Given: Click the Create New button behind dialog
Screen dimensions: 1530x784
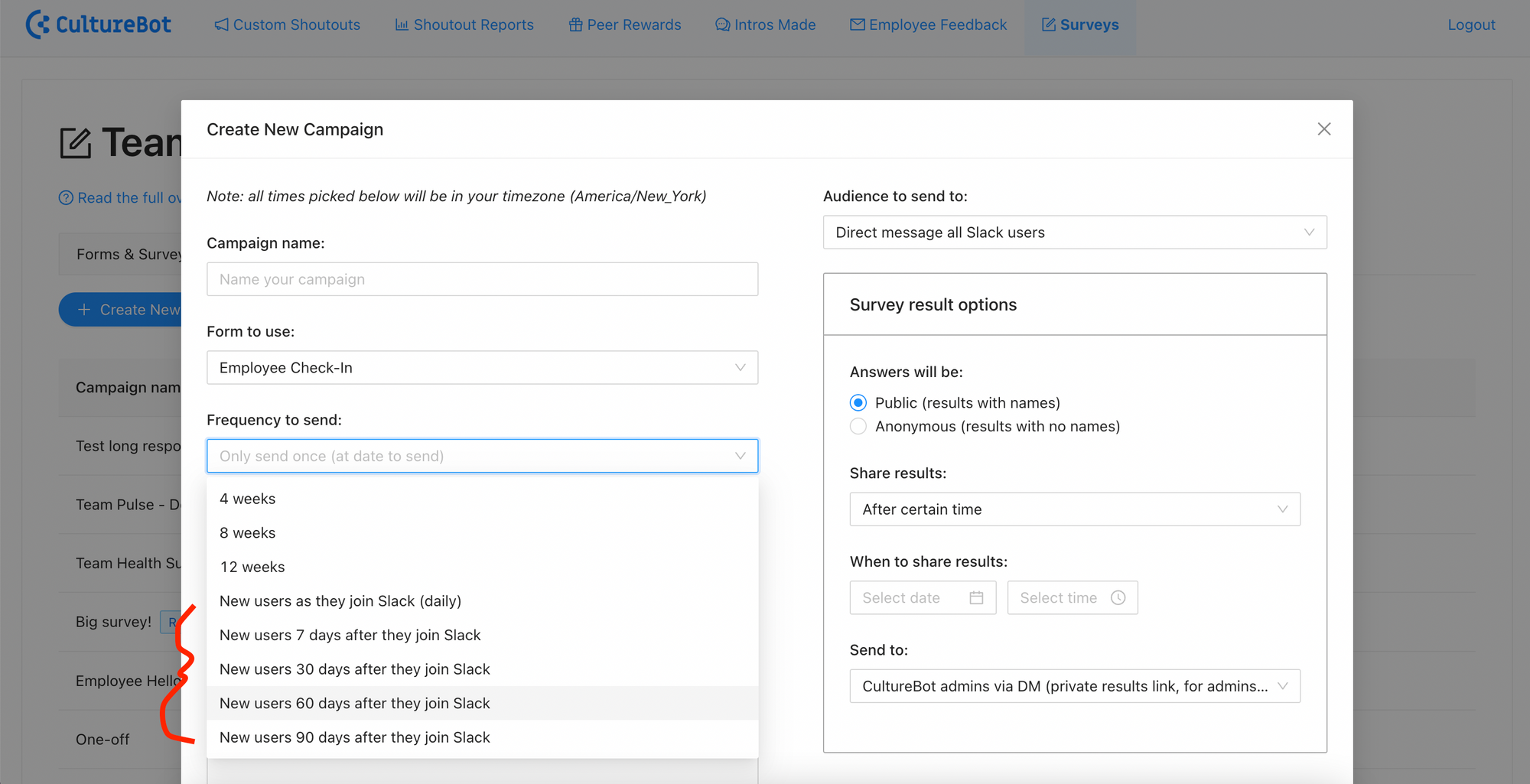Looking at the screenshot, I should coord(120,310).
